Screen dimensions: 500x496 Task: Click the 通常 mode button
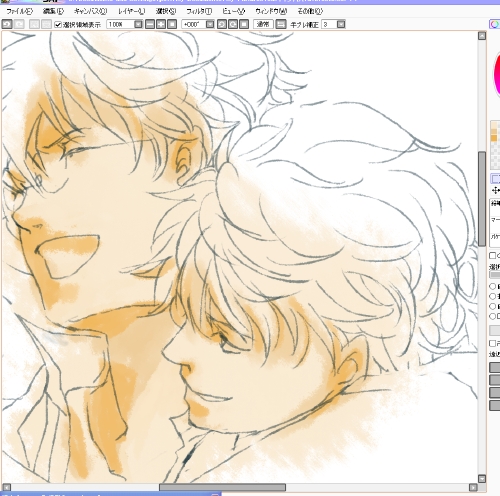[263, 24]
